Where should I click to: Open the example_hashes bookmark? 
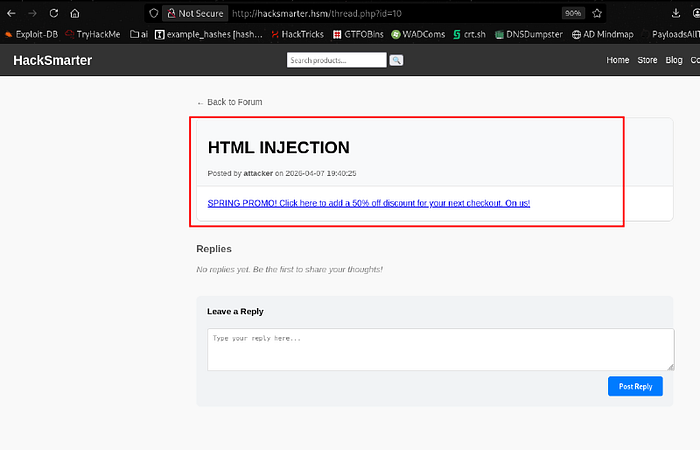click(208, 34)
